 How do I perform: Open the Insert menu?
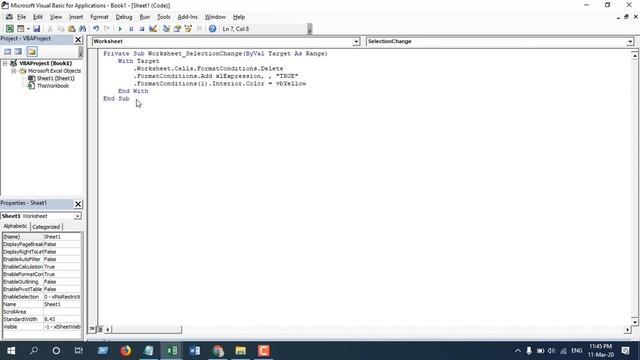(76, 17)
